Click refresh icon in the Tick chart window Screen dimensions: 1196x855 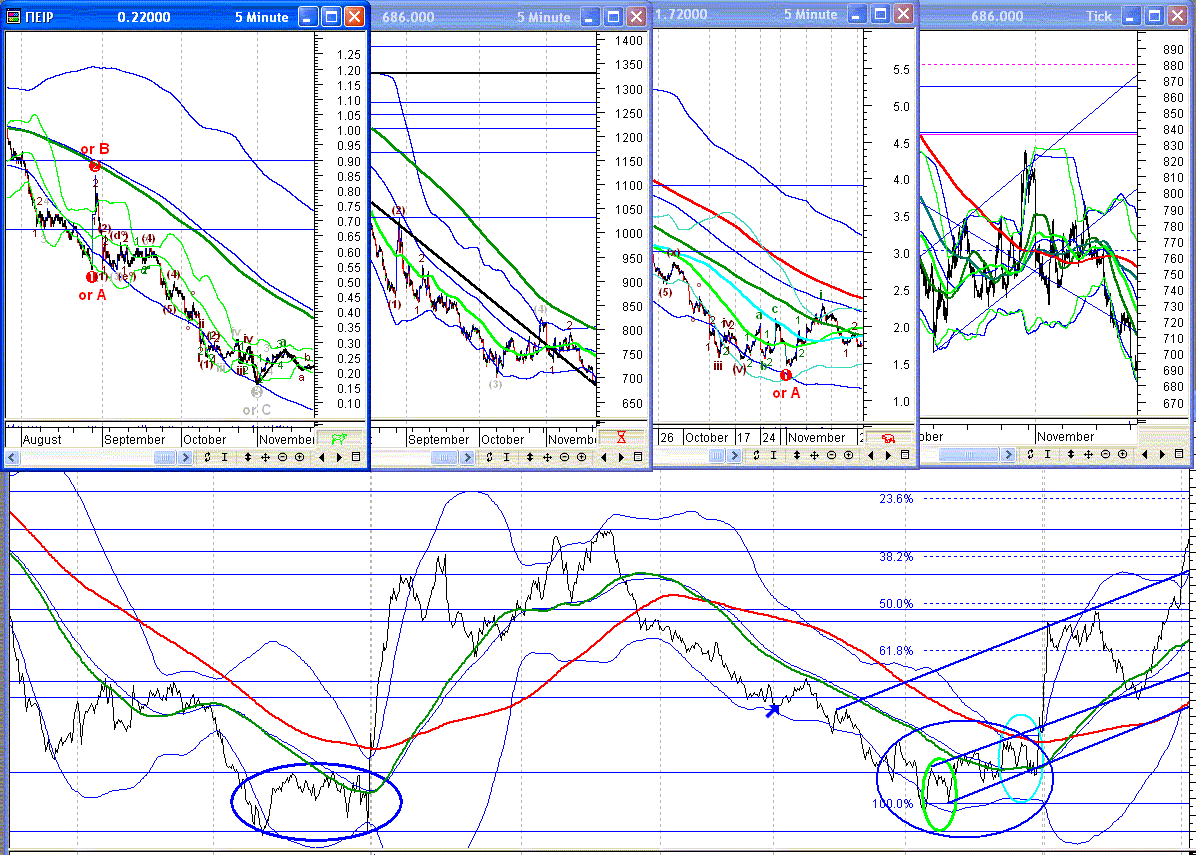pos(1030,454)
